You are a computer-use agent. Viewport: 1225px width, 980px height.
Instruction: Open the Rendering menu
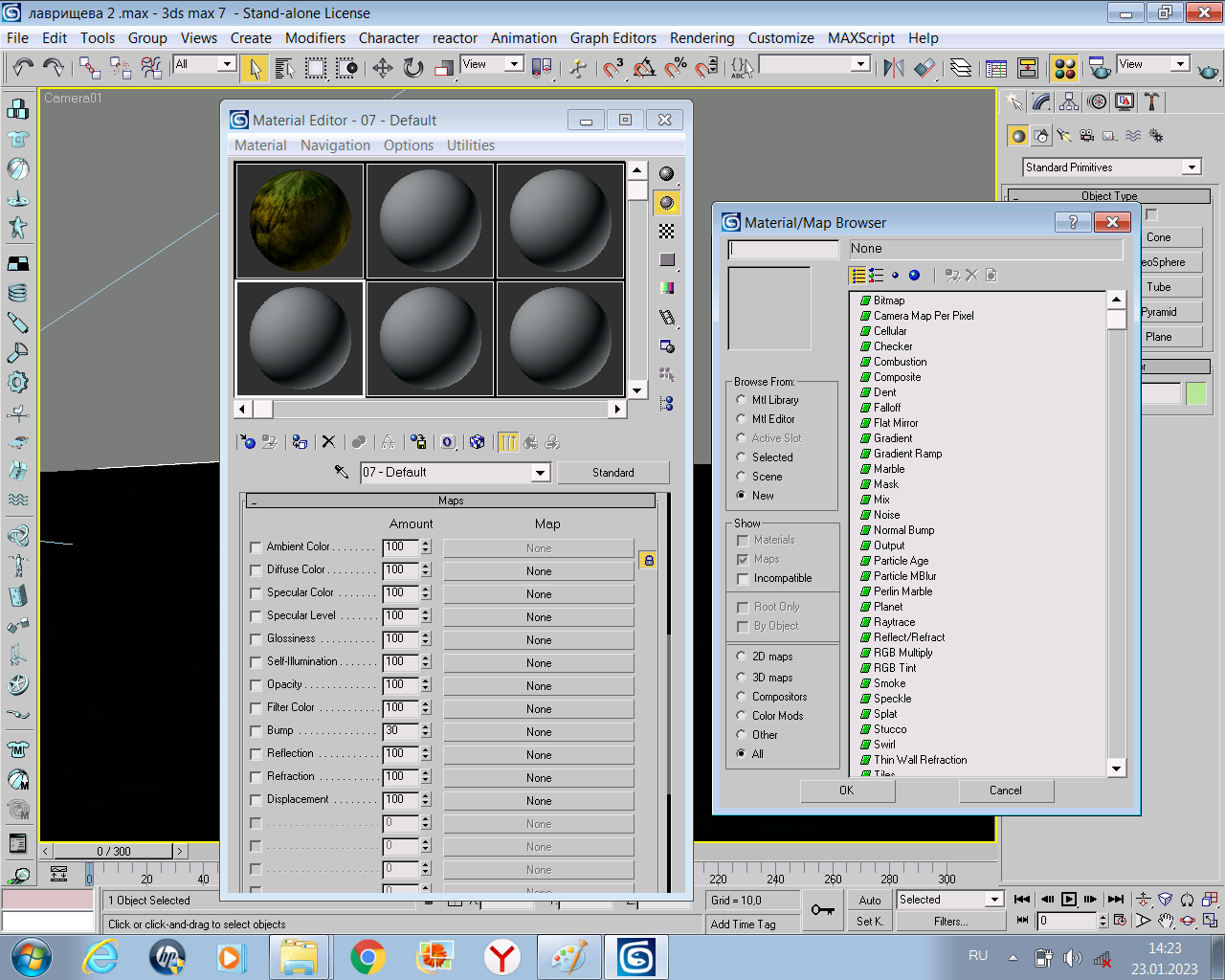pos(702,38)
